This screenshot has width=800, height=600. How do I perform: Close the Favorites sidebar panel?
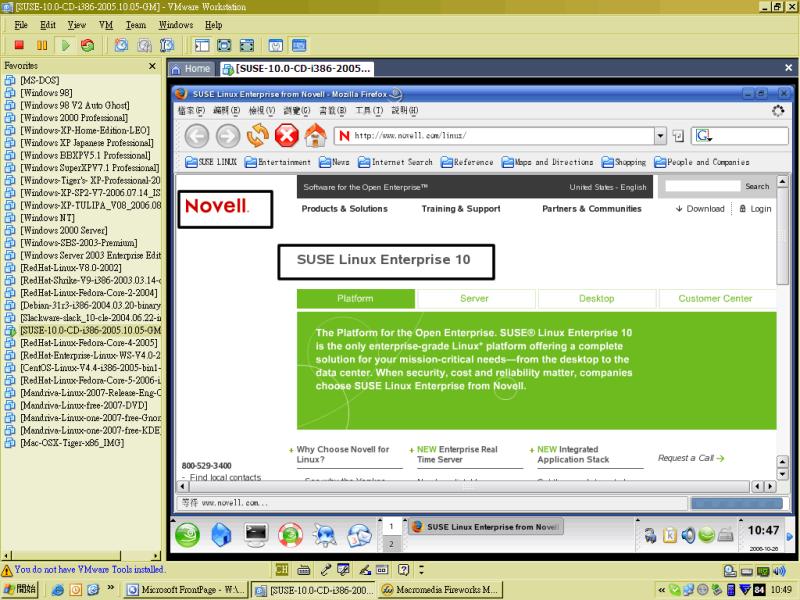152,66
